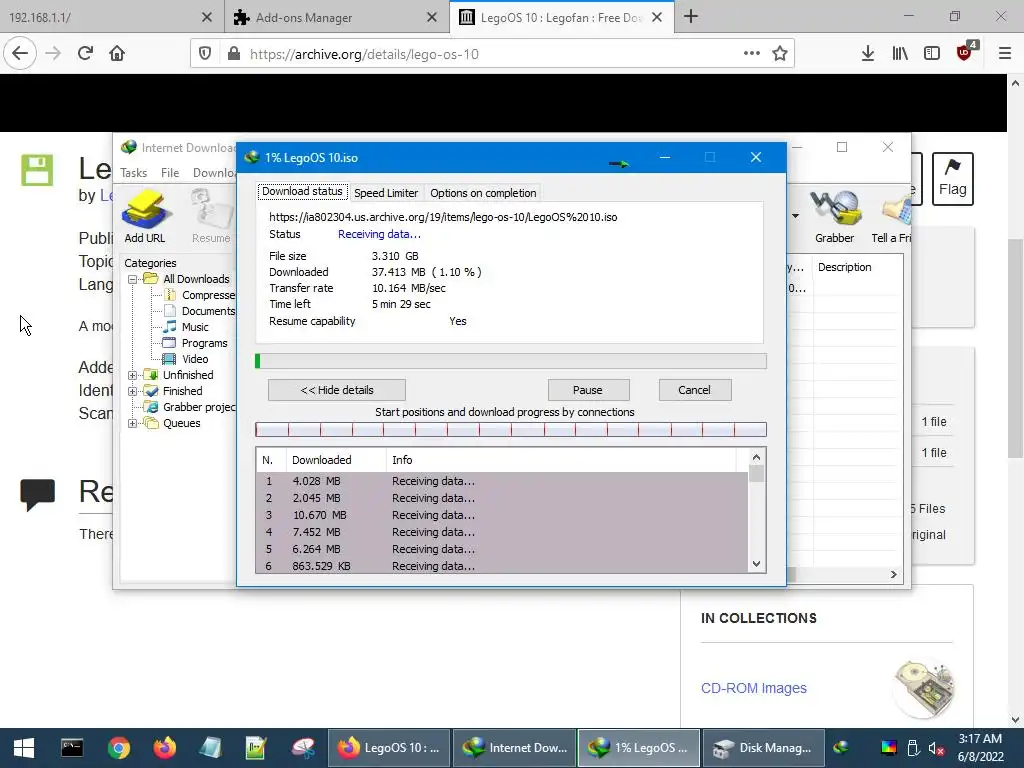
Task: Open the File menu in IDM
Action: coord(170,173)
